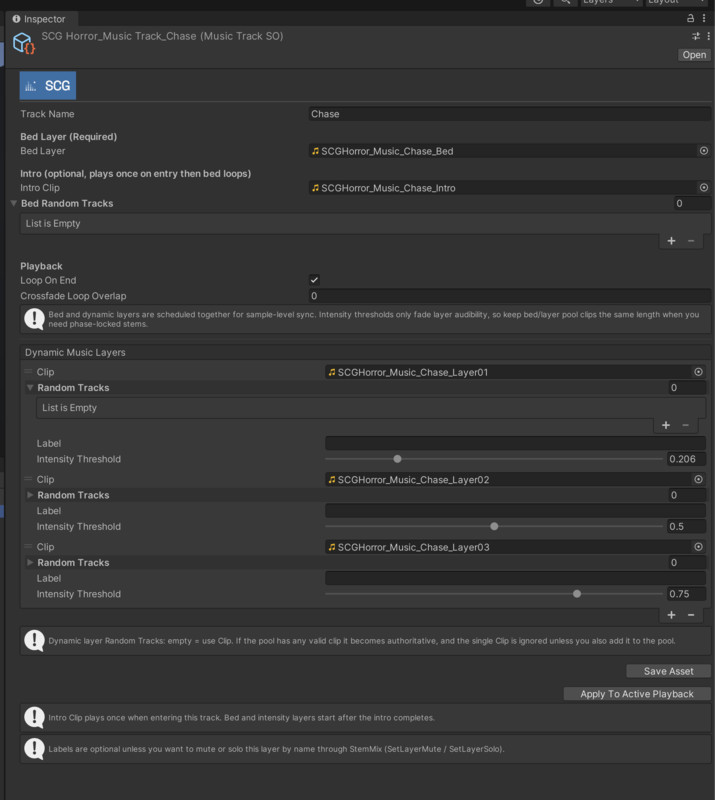Image resolution: width=715 pixels, height=800 pixels.
Task: Edit Bed Random Tracks size field
Action: [x=692, y=204]
